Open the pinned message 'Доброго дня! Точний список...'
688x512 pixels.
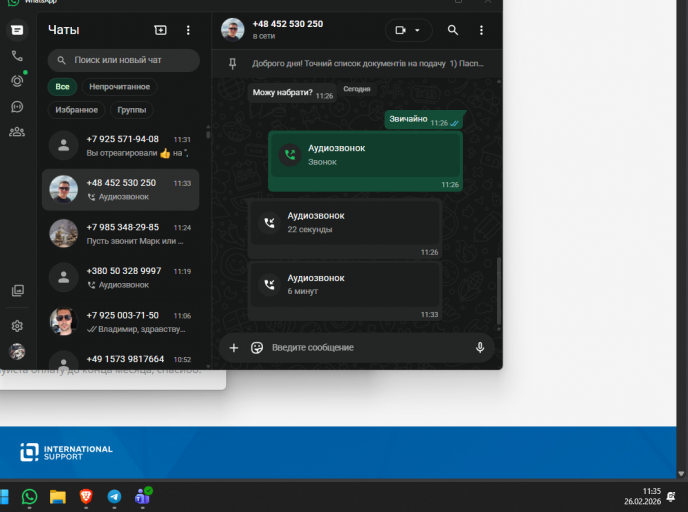368,64
